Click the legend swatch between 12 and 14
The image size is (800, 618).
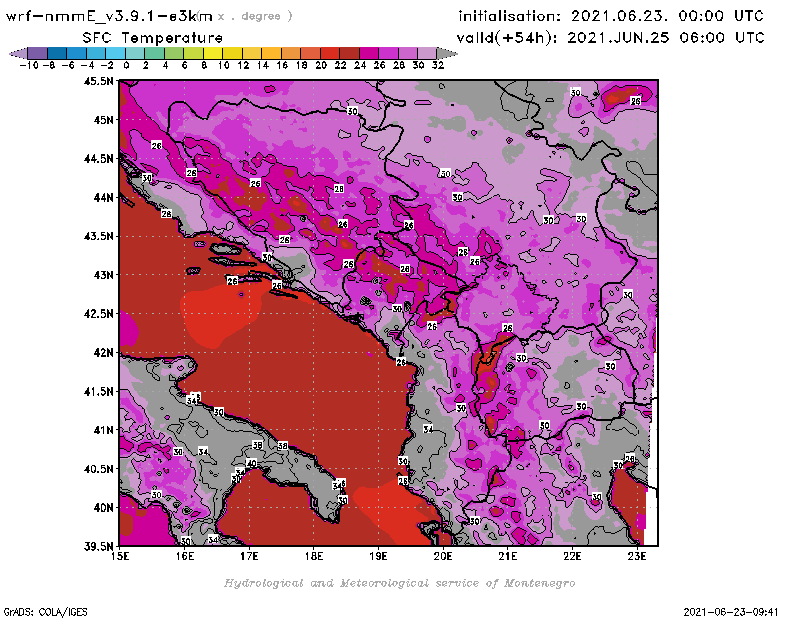pyautogui.click(x=252, y=53)
